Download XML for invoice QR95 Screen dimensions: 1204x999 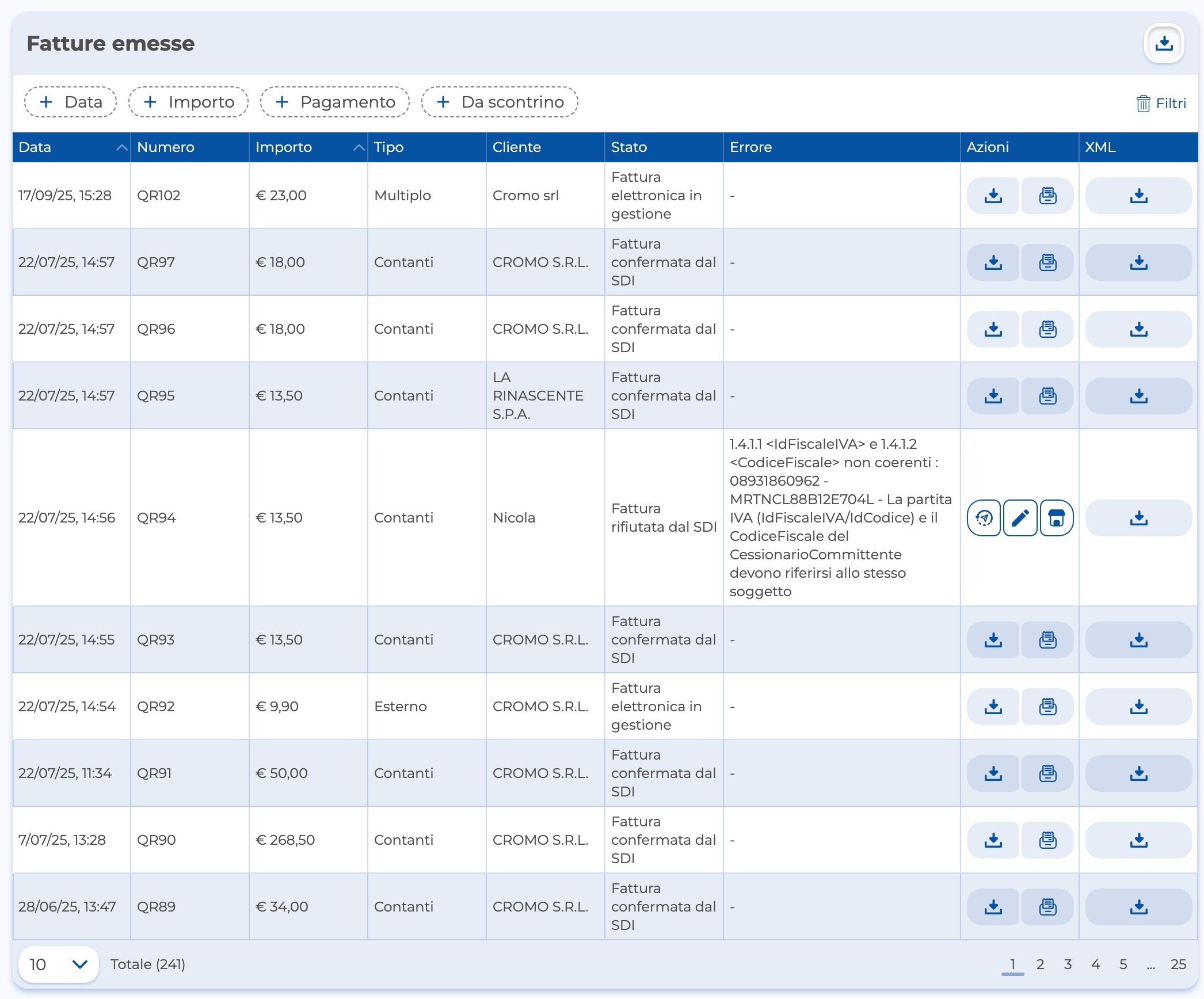click(x=1138, y=396)
